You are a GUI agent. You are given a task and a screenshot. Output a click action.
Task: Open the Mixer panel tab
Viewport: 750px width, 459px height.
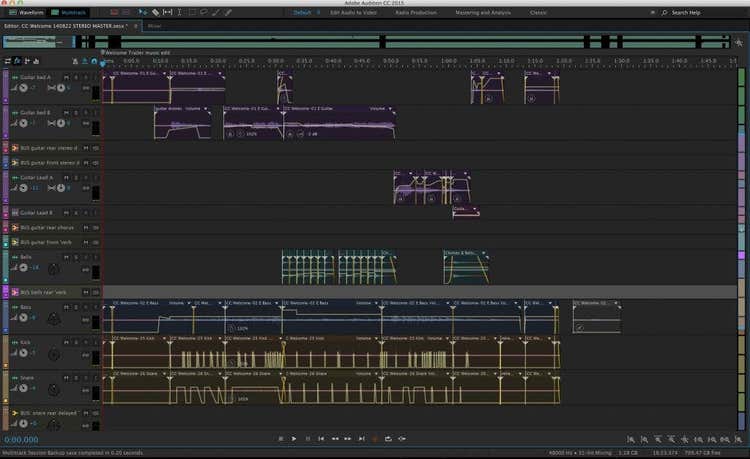[155, 25]
